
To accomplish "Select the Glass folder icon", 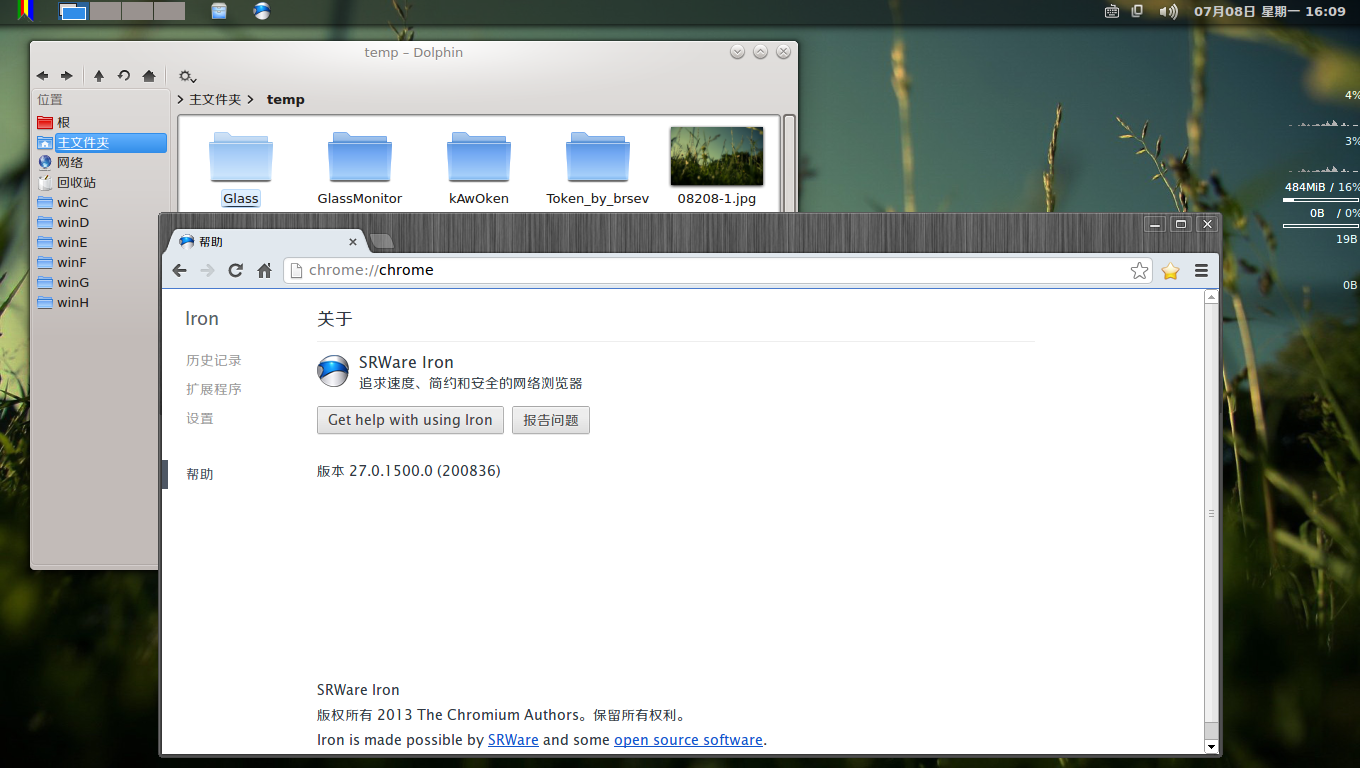I will pos(240,157).
